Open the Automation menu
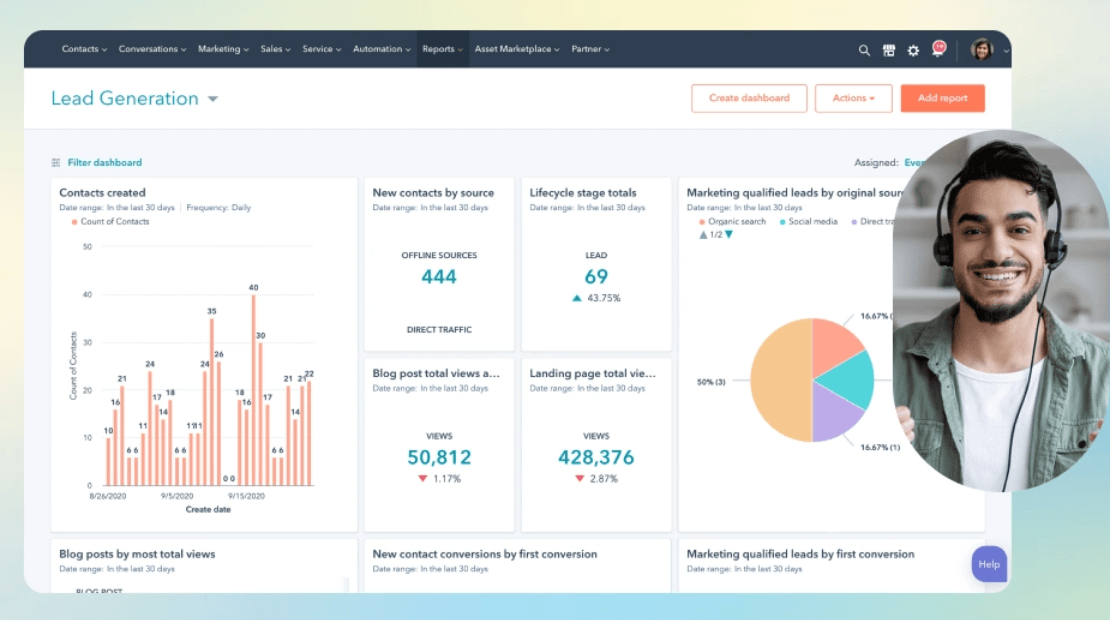 [382, 49]
